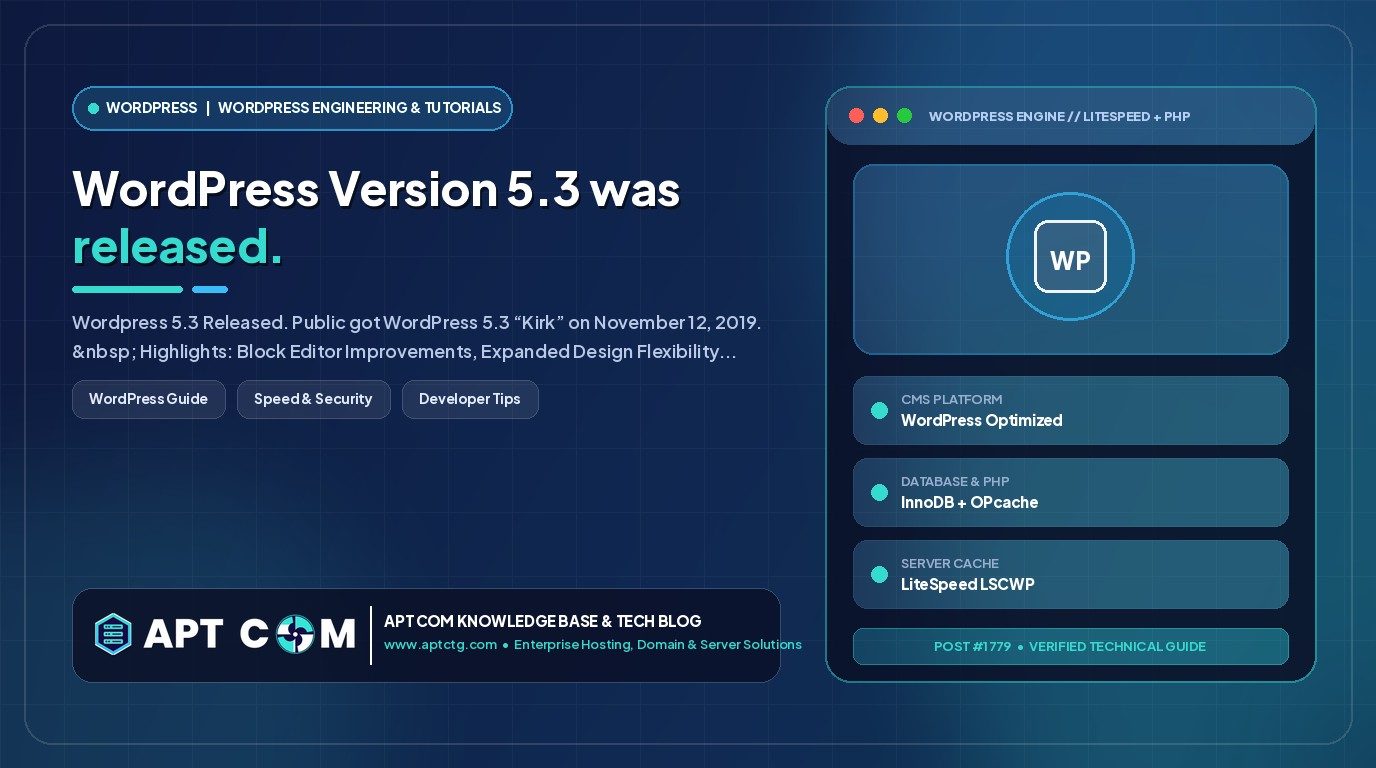
Task: Click the line starting "Wordpress 5.3 Released. Public got"
Action: pos(419,324)
